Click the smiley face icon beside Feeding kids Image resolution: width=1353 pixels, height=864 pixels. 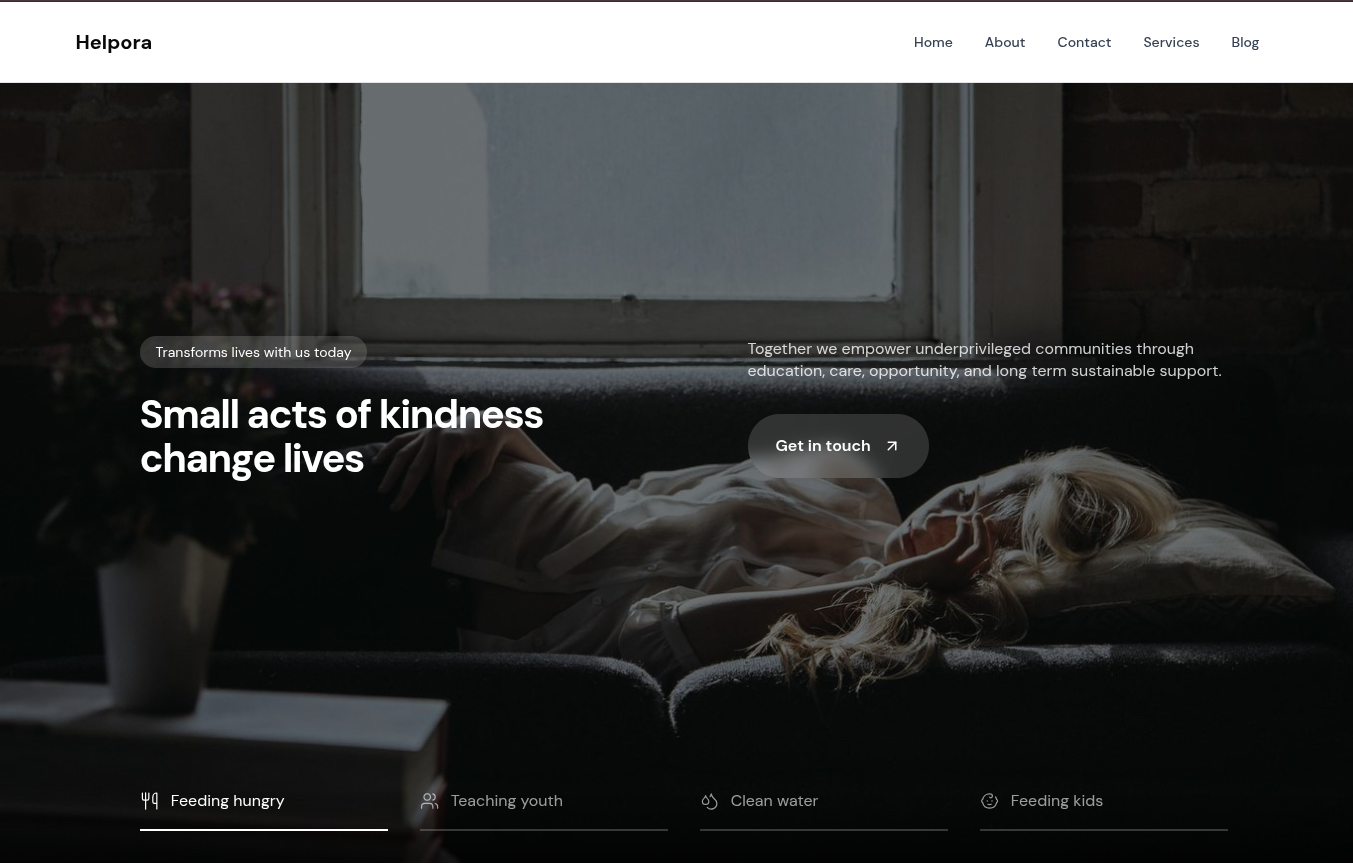click(x=989, y=801)
